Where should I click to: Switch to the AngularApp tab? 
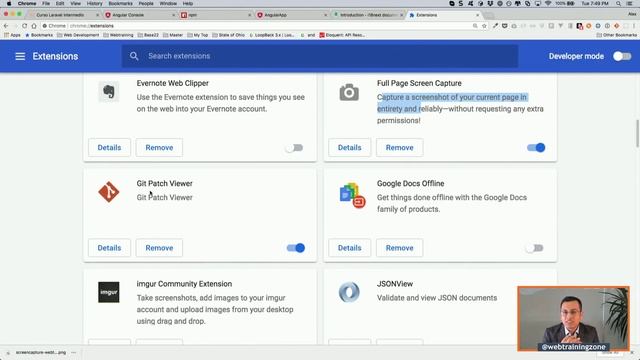[x=291, y=15]
